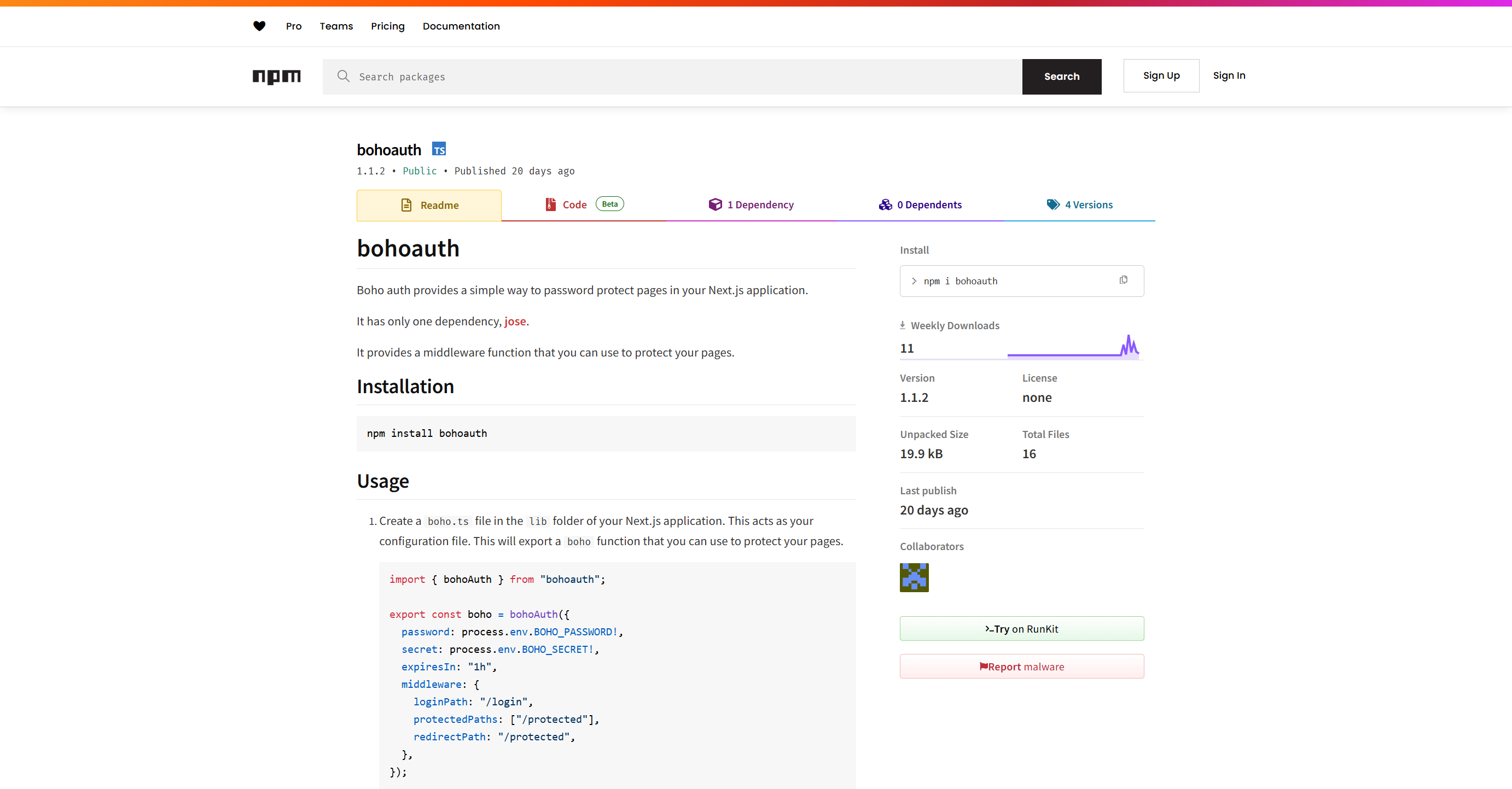1512x789 pixels.
Task: Open the 0 Dependents tab
Action: pyautogui.click(x=920, y=204)
